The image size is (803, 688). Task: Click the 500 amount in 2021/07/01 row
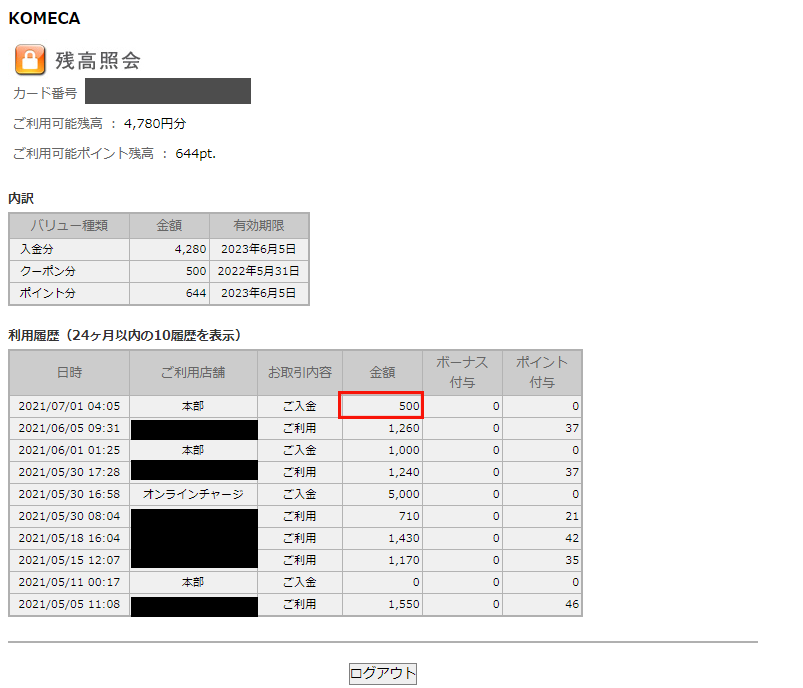point(409,406)
